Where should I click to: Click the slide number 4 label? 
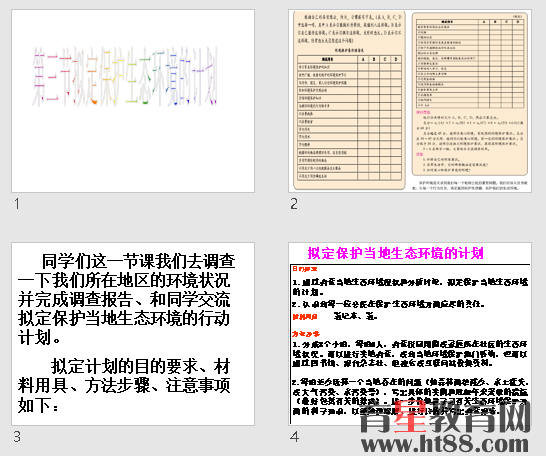pos(295,437)
